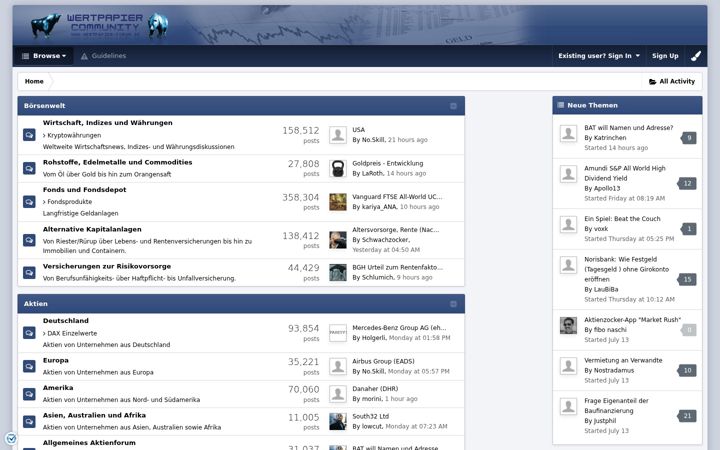Open Alternative Kapitalanlagen forum
Screen dimensions: 720x450
coord(92,229)
